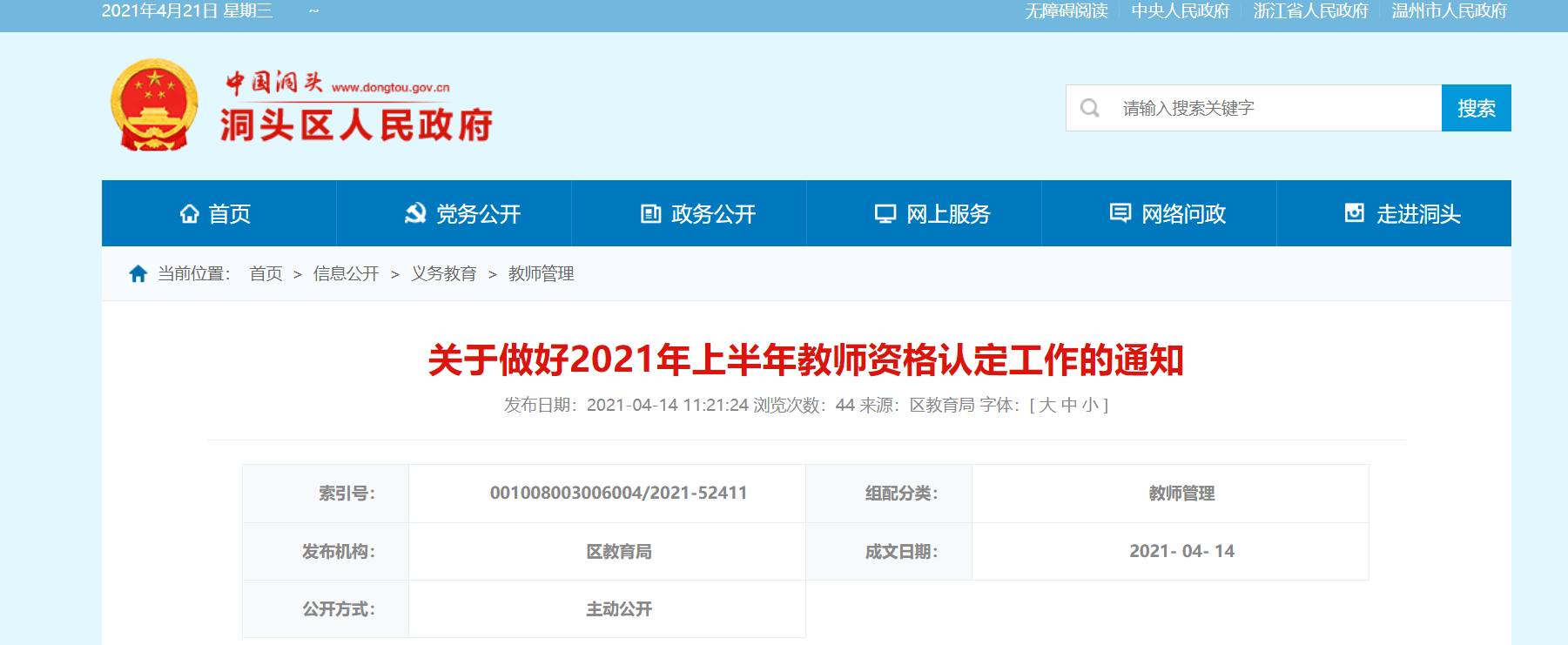Click the date text 2021年4月21日 星期三
Image resolution: width=1568 pixels, height=645 pixels.
tap(187, 11)
